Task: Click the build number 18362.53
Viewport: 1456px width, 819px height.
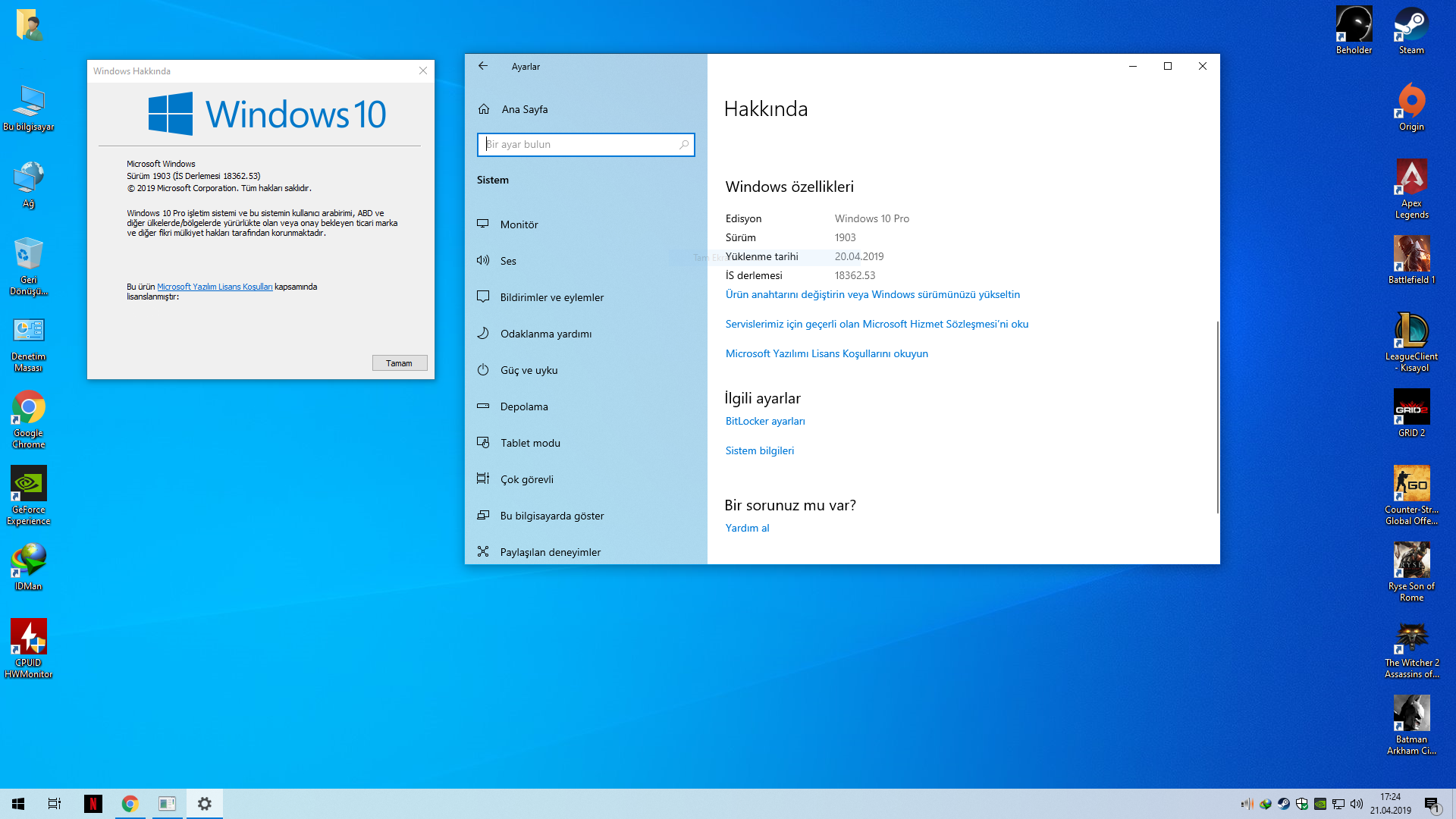Action: pyautogui.click(x=855, y=275)
